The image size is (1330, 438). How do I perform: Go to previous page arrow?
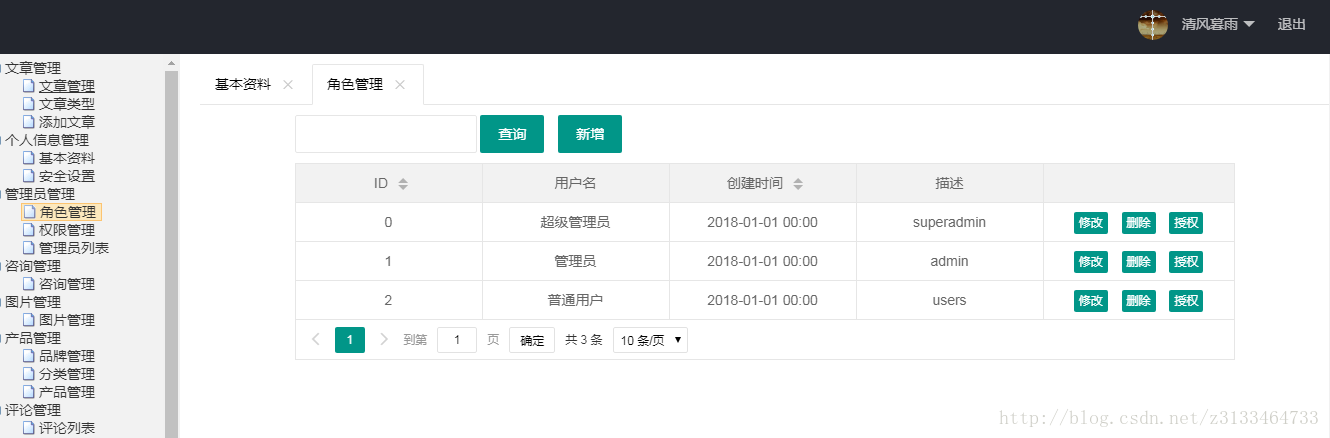tap(316, 340)
